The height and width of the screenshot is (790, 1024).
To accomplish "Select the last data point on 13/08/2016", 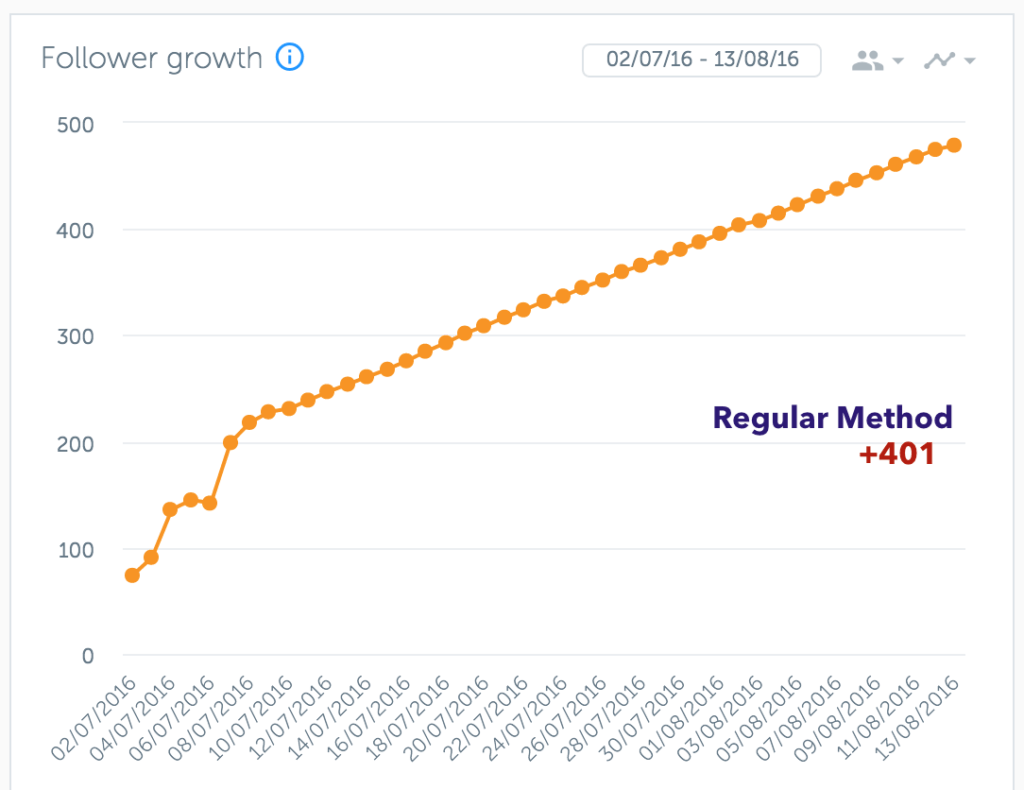I will (x=953, y=145).
